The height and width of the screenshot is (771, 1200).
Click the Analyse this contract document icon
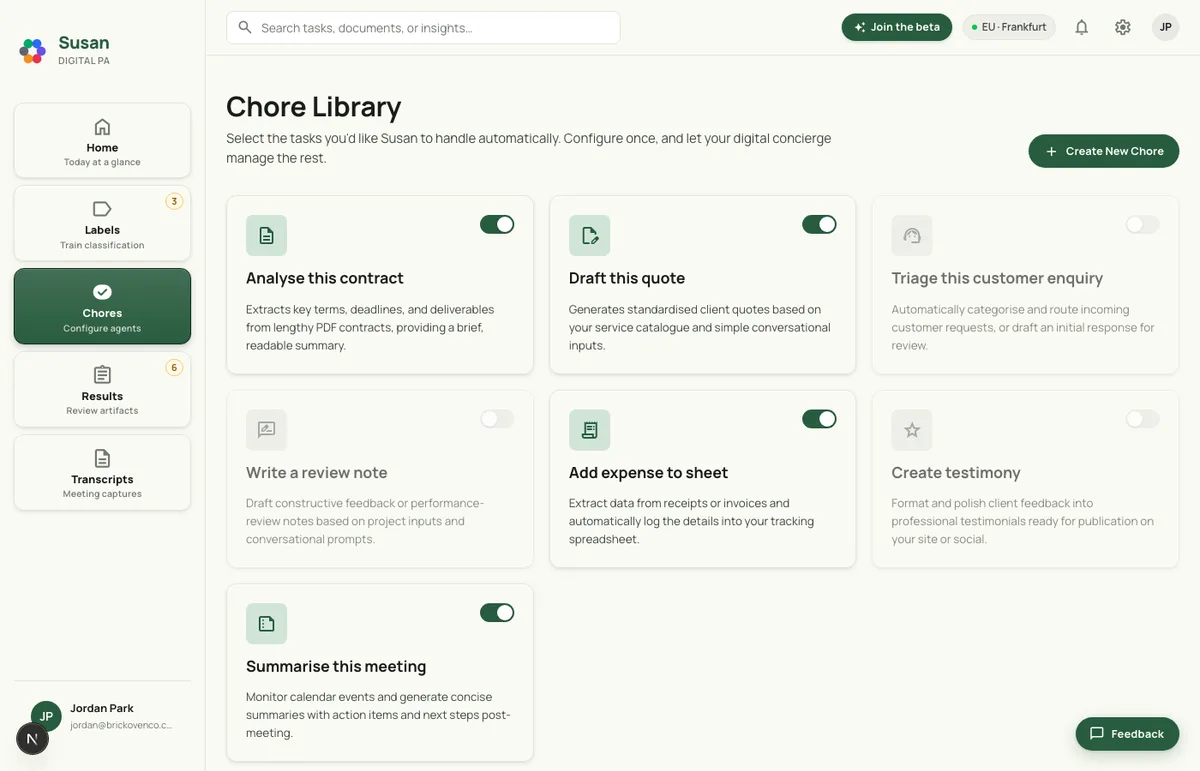pos(266,236)
